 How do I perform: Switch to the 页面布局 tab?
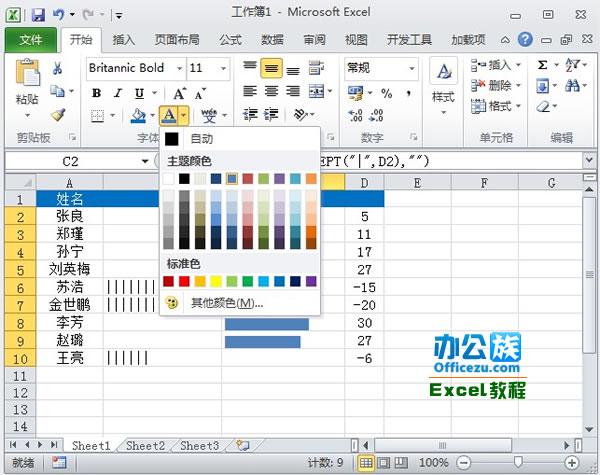coord(177,40)
